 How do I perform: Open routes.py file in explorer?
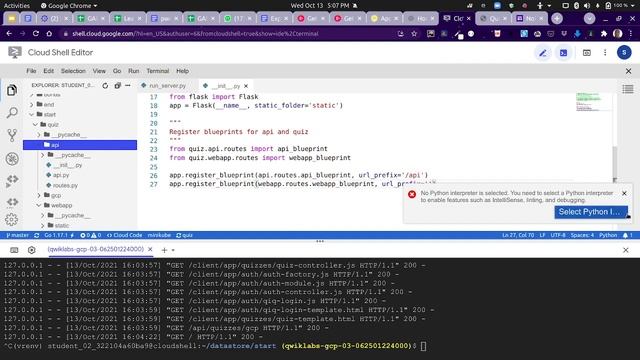tap(65, 185)
